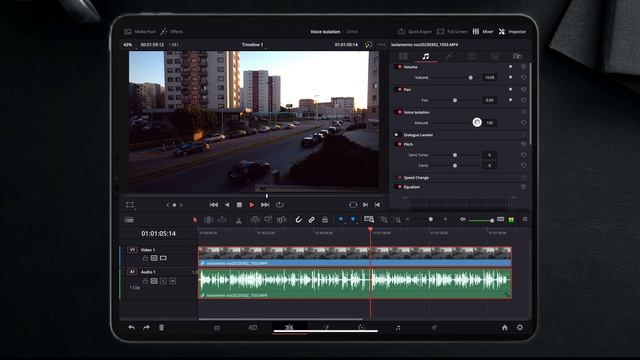Mute with the timeline speaker icon
The image size is (640, 360).
462,220
